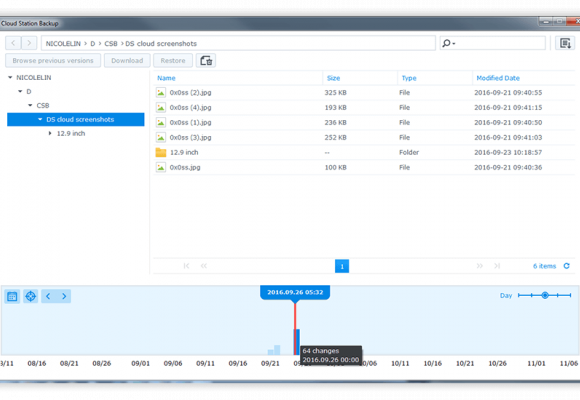Sort by Modified Date column header
Screen dimensions: 580x400
pyautogui.click(x=498, y=78)
